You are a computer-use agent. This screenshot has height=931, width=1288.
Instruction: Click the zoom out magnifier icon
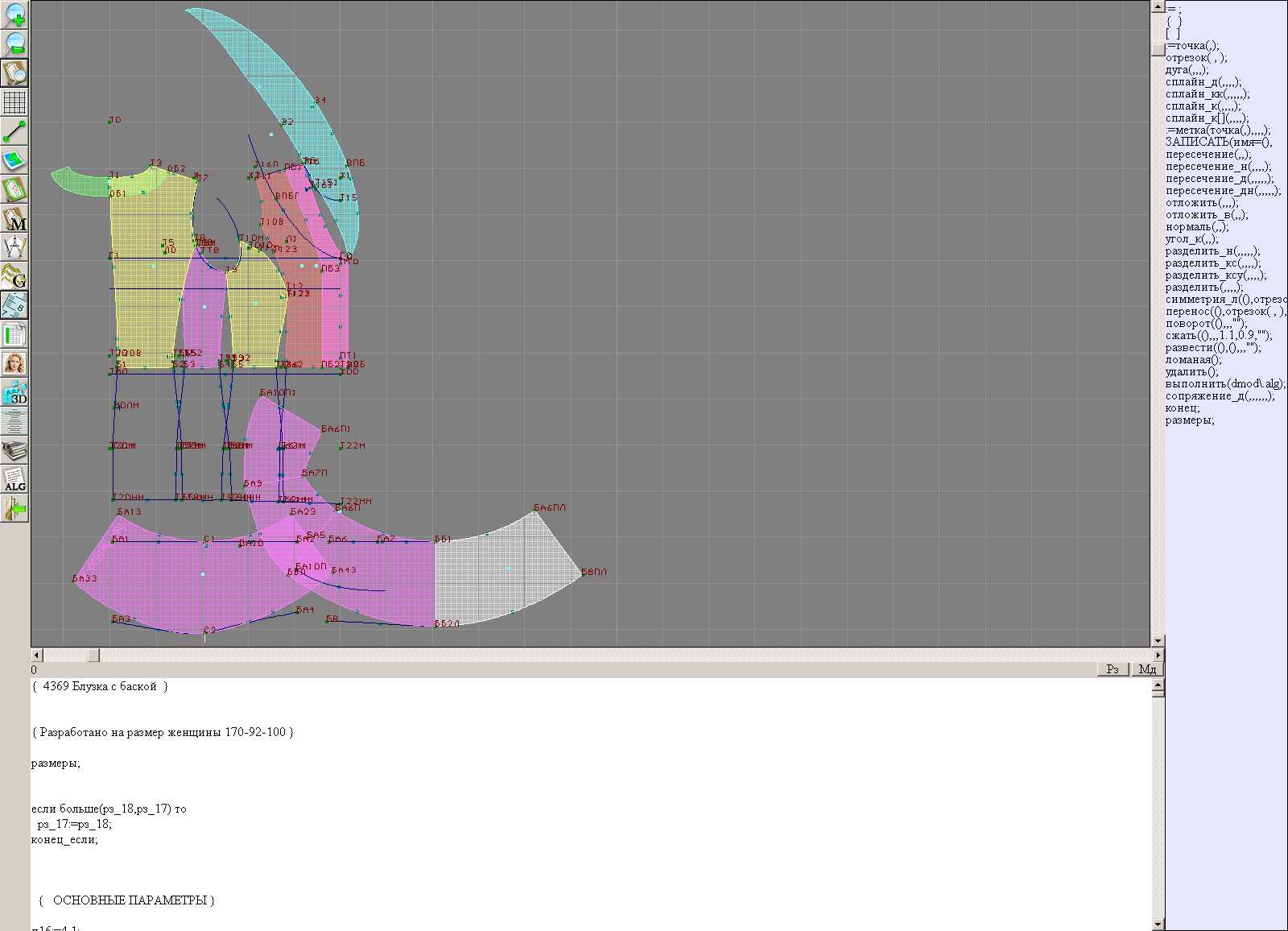(x=14, y=43)
